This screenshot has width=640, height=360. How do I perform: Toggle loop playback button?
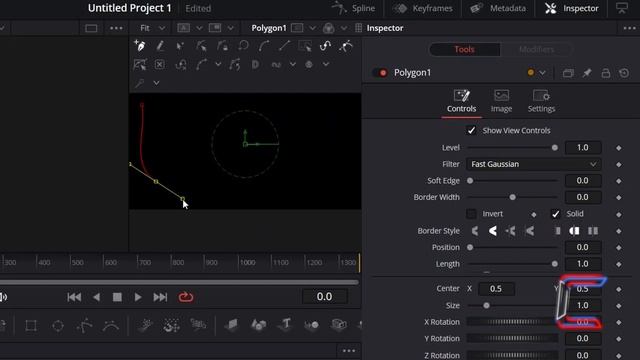pyautogui.click(x=186, y=297)
